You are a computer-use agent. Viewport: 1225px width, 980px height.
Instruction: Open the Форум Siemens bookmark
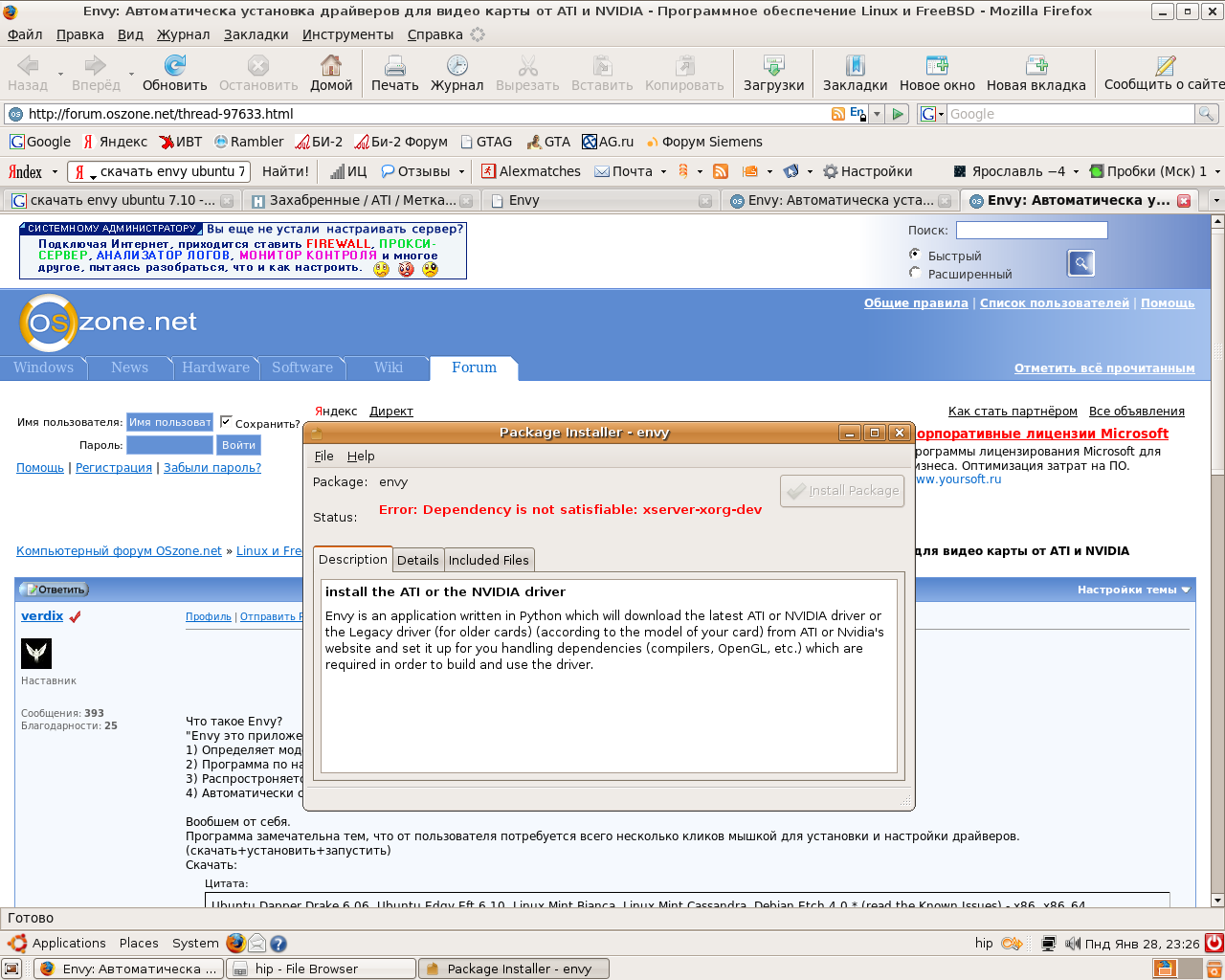tap(704, 142)
